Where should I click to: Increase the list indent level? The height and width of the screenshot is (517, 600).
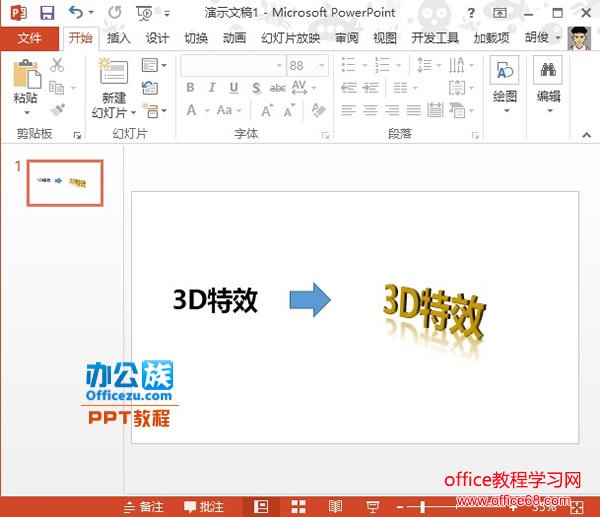tap(370, 88)
